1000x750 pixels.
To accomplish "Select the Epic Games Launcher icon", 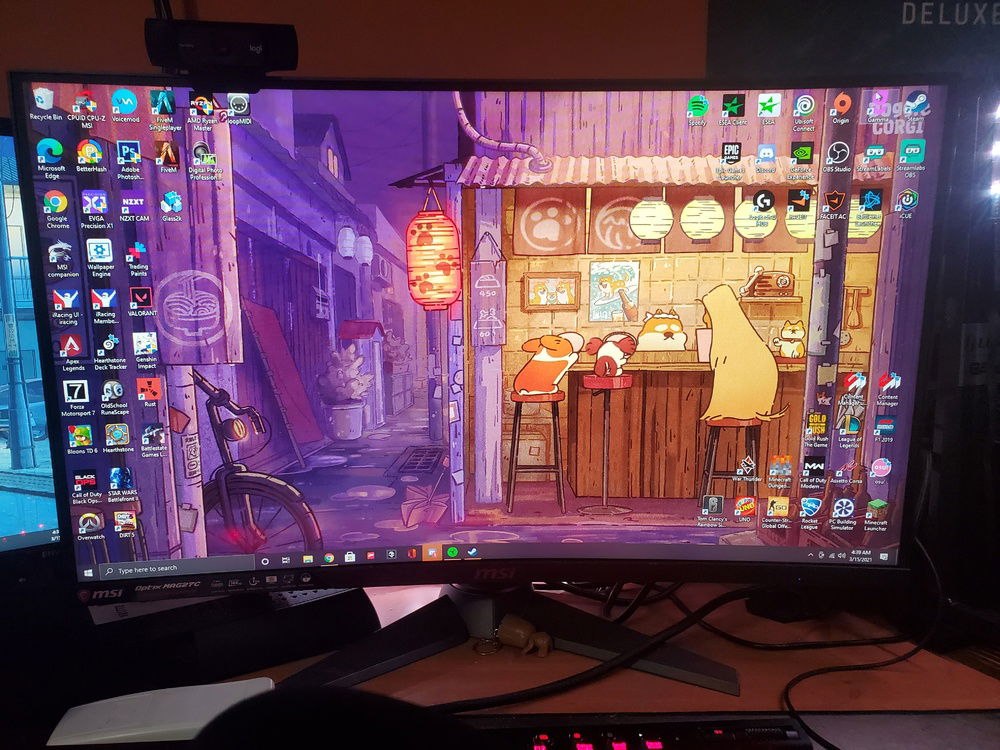I will click(732, 154).
